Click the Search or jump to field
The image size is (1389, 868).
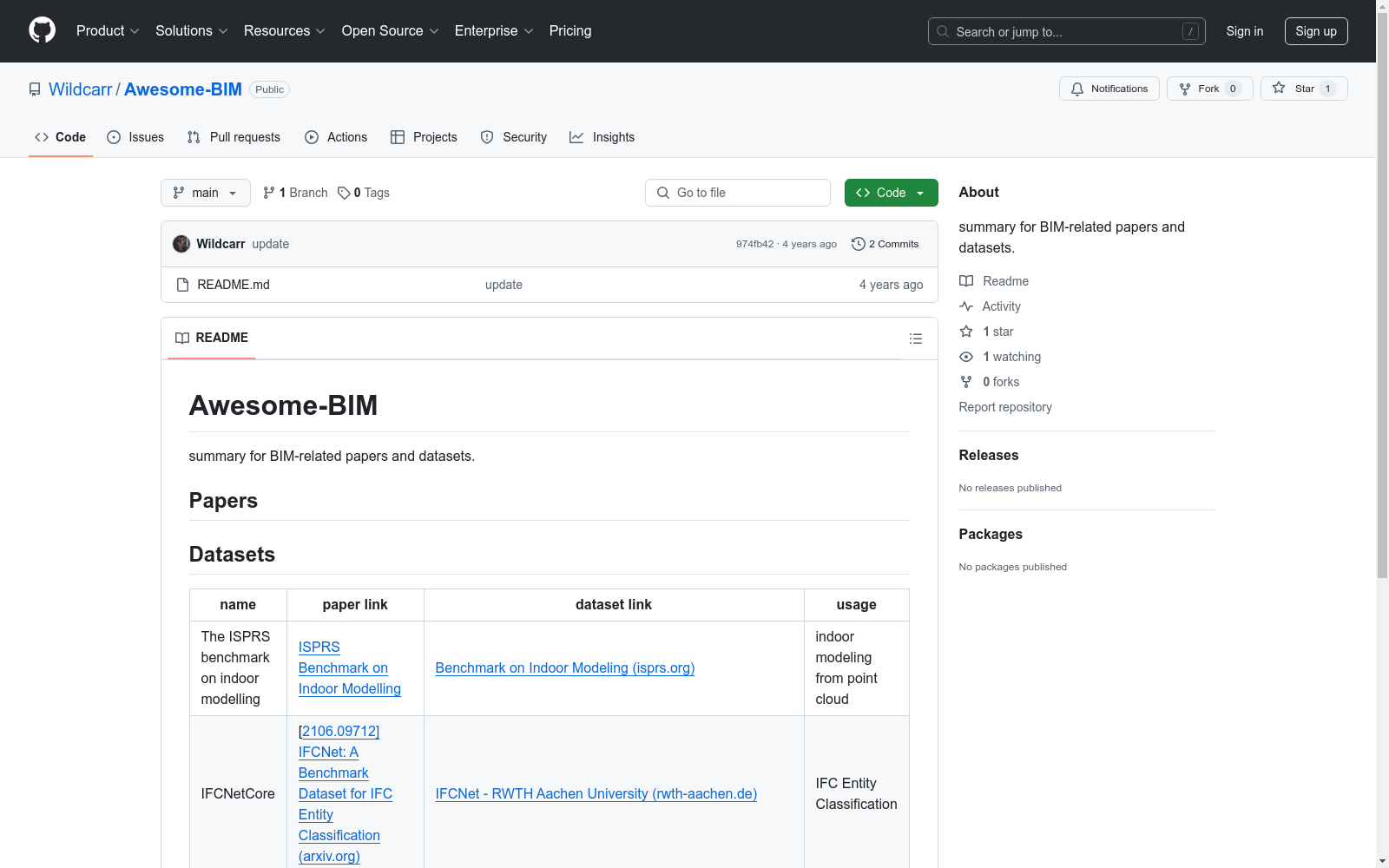coord(1066,31)
